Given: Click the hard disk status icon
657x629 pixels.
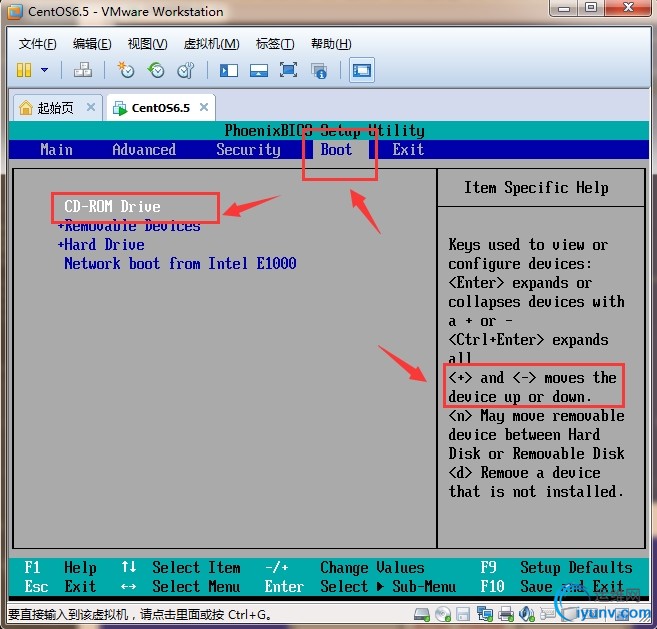Looking at the screenshot, I should coord(422,615).
